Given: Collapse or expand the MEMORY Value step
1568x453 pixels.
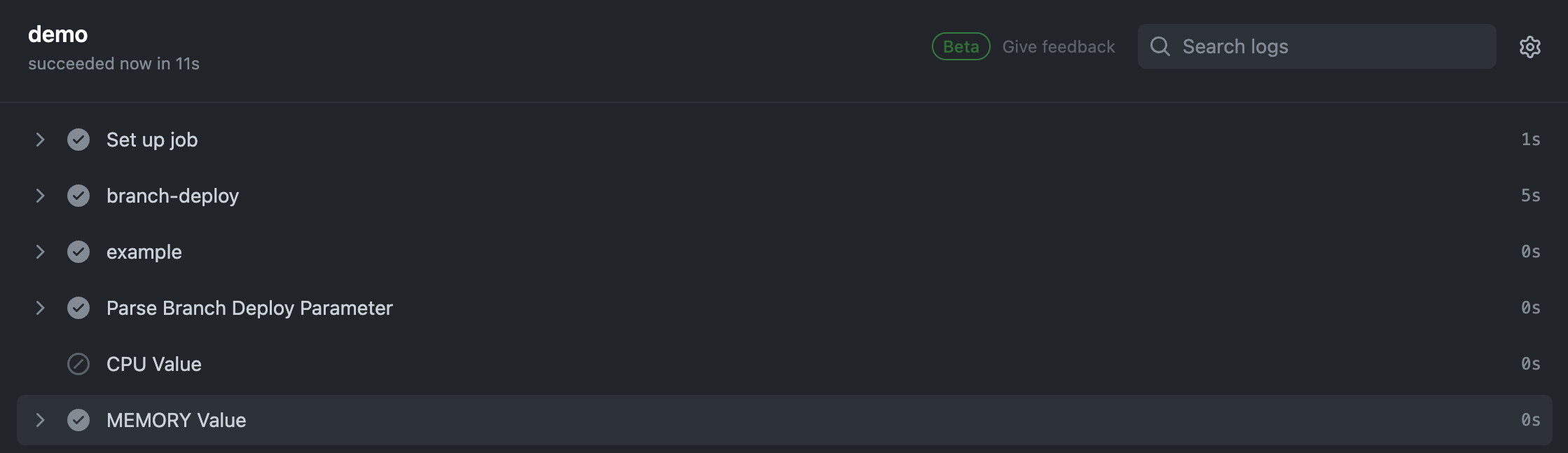Looking at the screenshot, I should (x=40, y=420).
